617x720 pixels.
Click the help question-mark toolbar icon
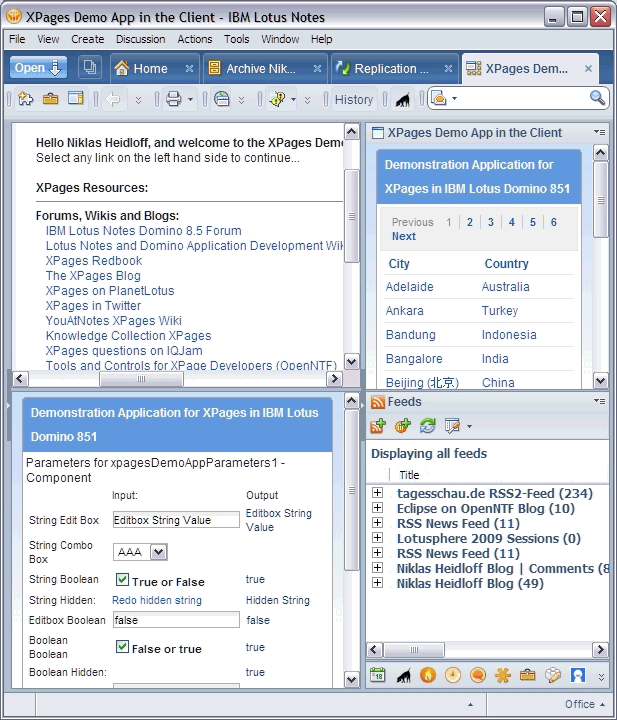[x=277, y=99]
